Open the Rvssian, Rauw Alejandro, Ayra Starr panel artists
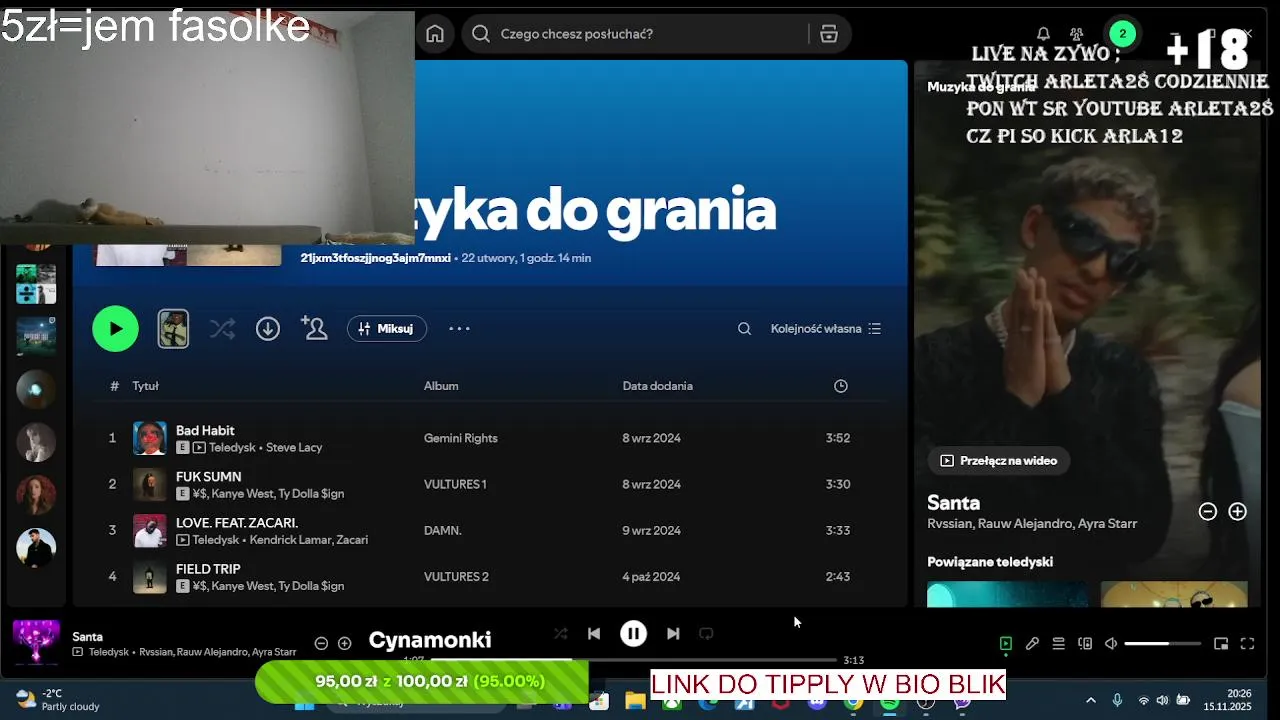 tap(1032, 524)
